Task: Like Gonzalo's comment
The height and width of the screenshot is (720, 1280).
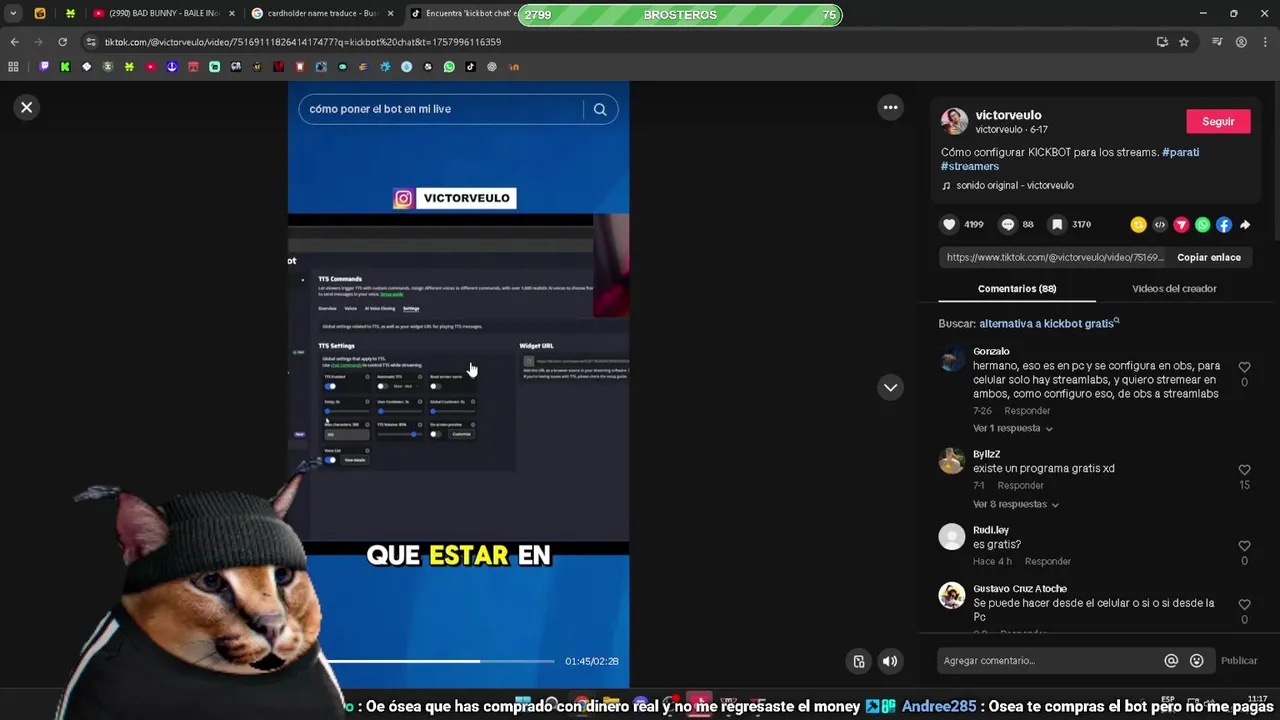Action: coord(1244,367)
